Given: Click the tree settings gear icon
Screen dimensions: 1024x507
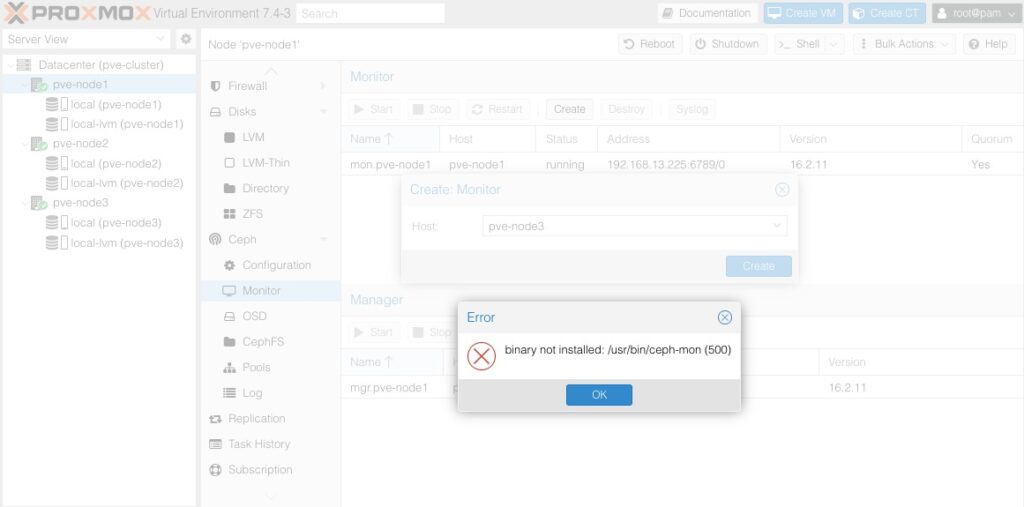Looking at the screenshot, I should [186, 39].
